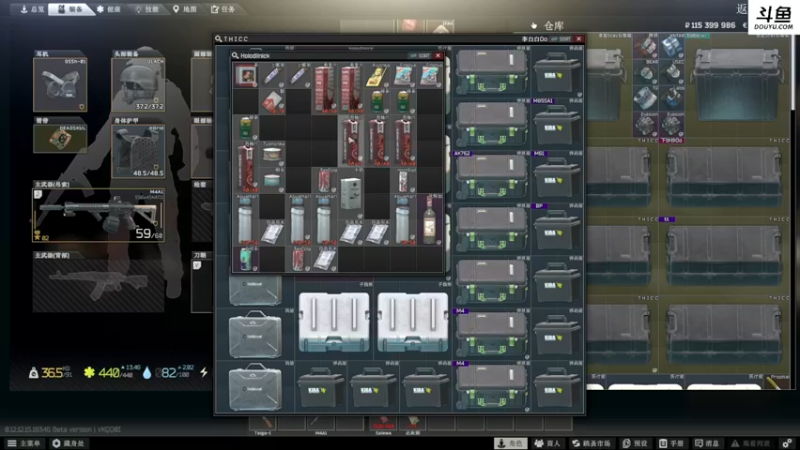Open the 消息 messages
The image size is (800, 450).
[x=707, y=443]
